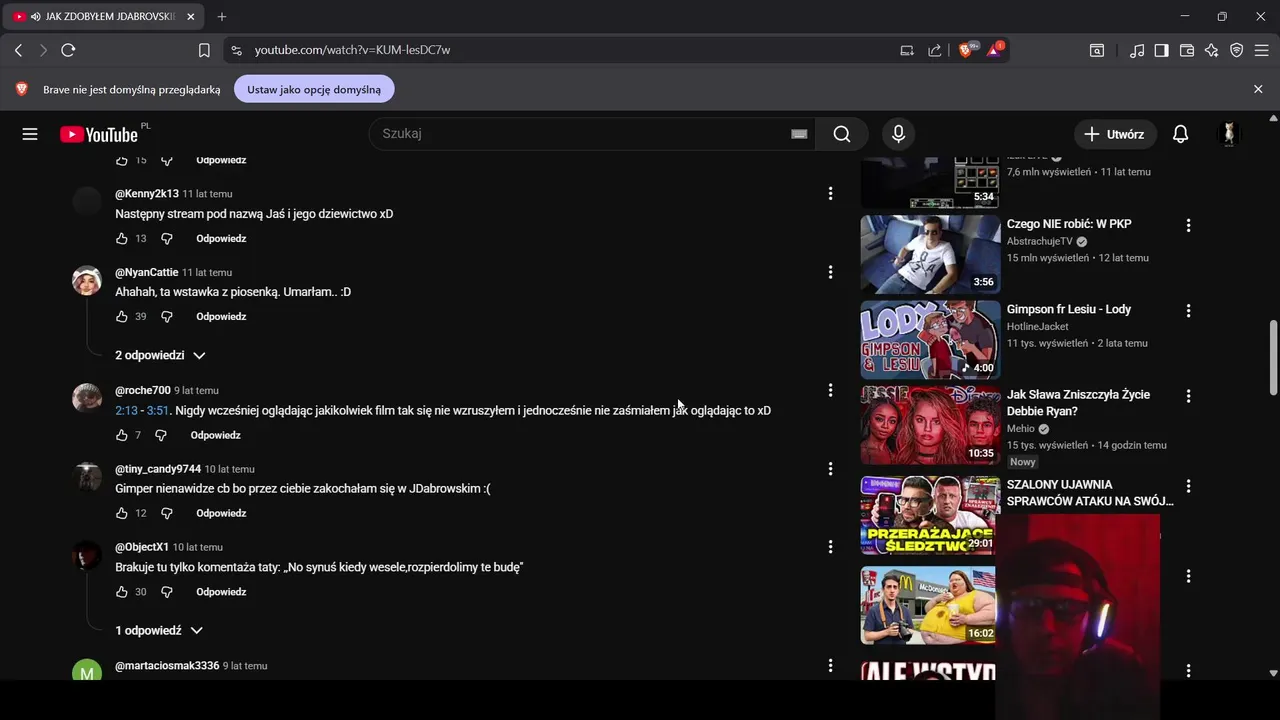Open Brave wallet toolbar icon
The height and width of the screenshot is (720, 1280).
(1187, 50)
